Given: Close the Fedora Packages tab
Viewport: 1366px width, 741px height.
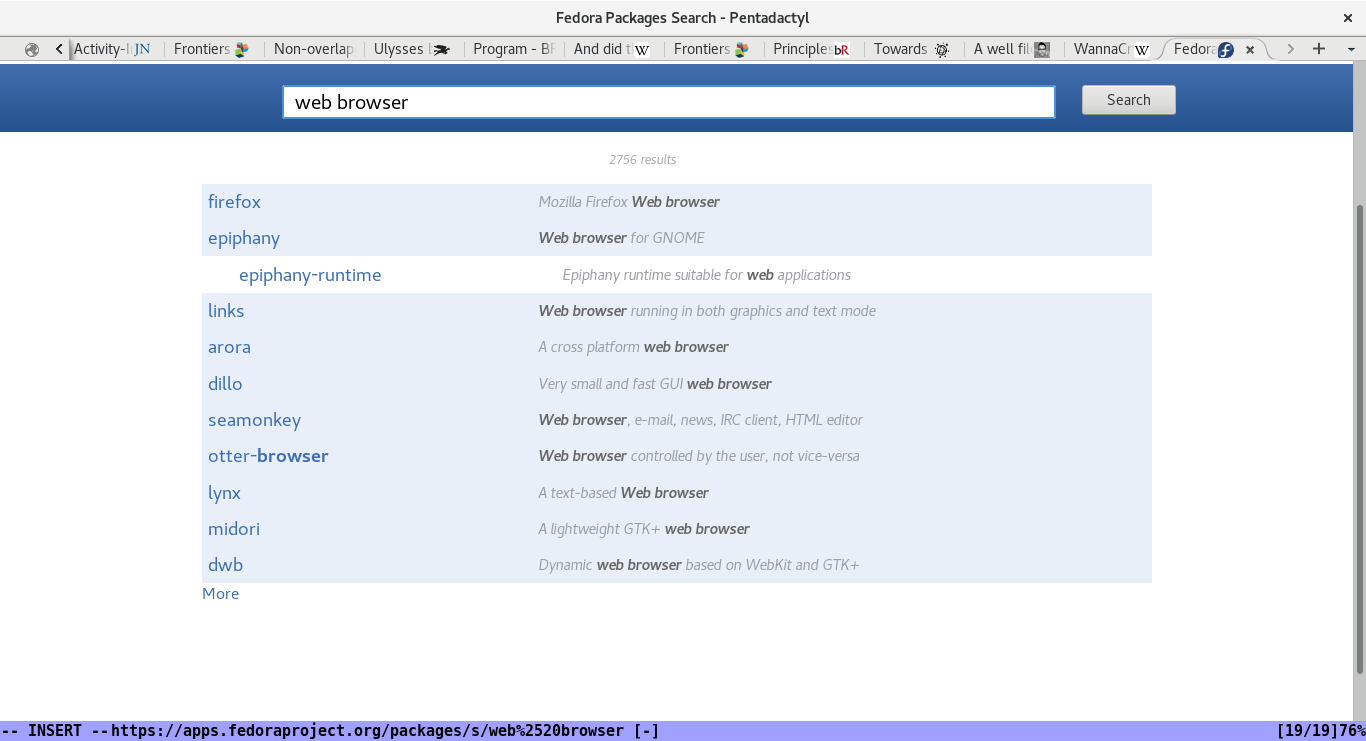Looking at the screenshot, I should 1250,49.
